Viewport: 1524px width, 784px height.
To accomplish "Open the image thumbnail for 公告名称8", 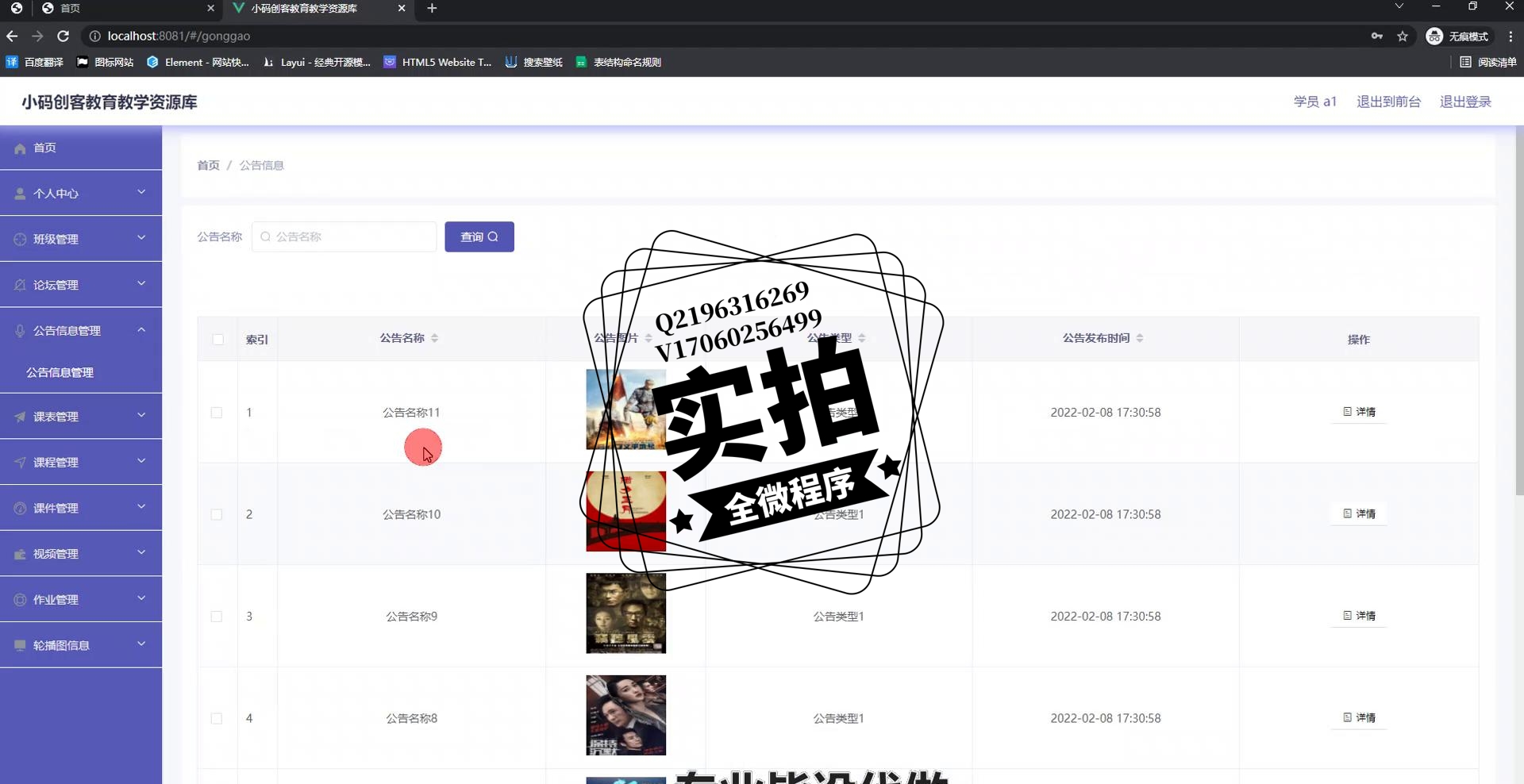I will (625, 715).
